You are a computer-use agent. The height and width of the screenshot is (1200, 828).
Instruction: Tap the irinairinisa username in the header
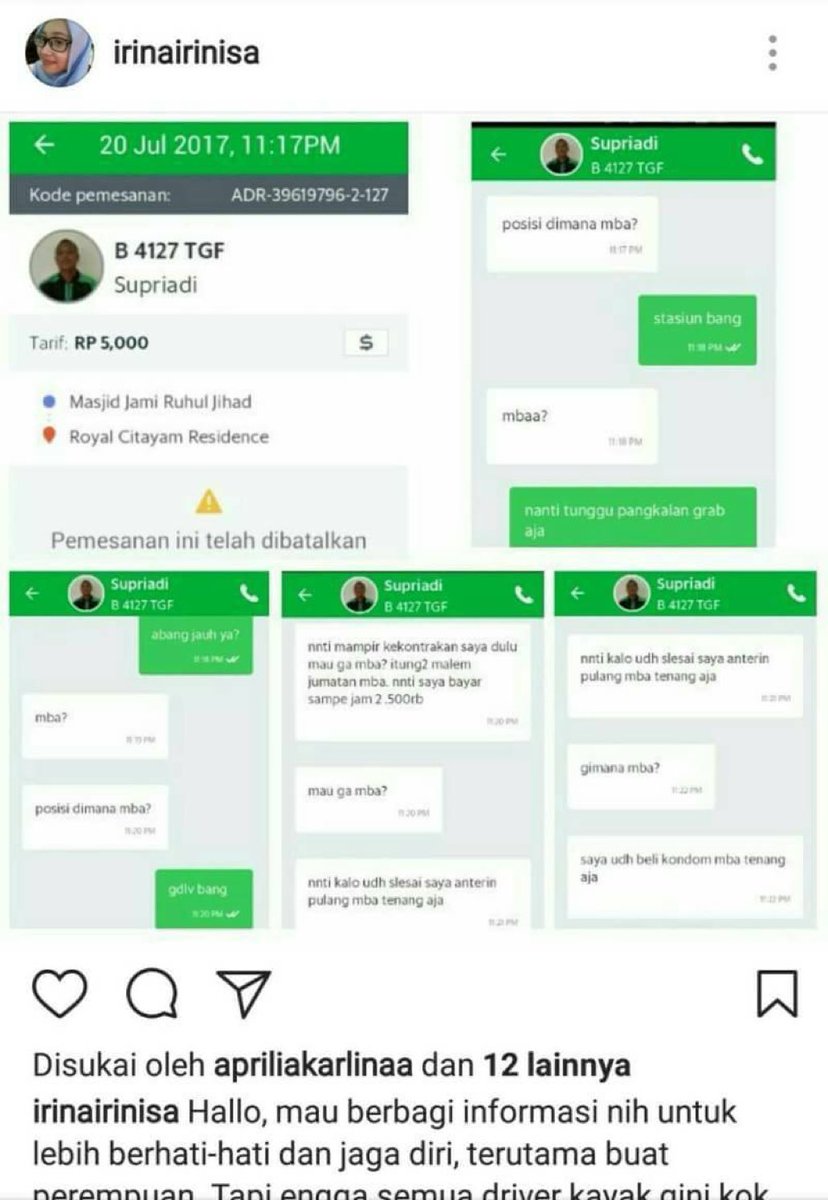[x=188, y=52]
